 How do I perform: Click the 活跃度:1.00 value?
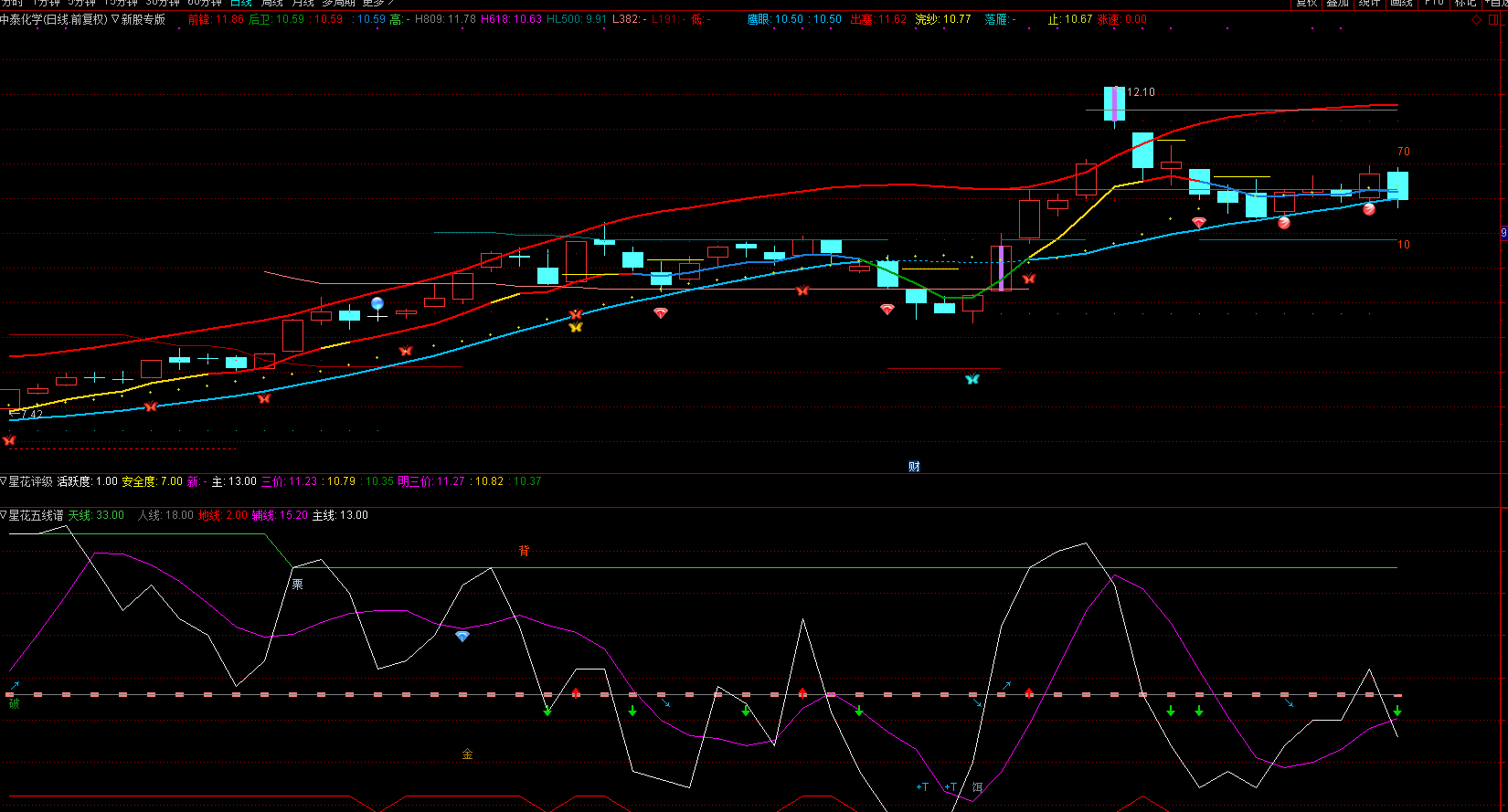[x=88, y=481]
